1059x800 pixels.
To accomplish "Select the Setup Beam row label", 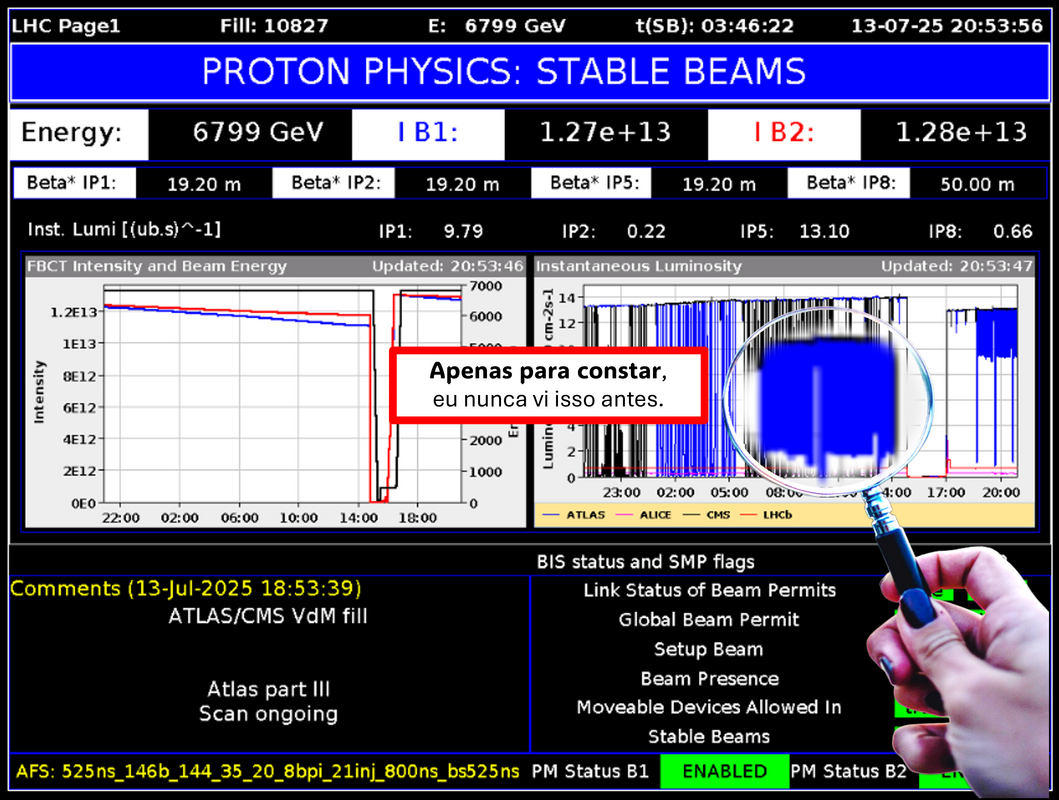I will [709, 649].
